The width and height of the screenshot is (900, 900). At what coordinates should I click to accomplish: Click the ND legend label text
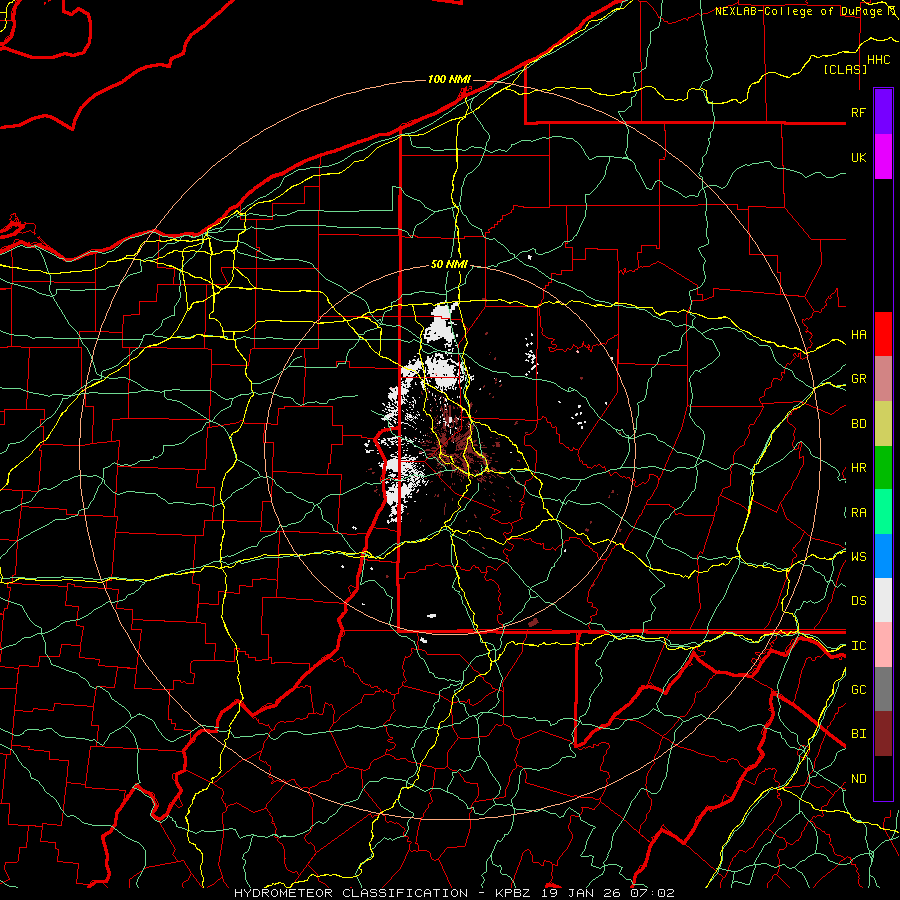click(x=858, y=779)
